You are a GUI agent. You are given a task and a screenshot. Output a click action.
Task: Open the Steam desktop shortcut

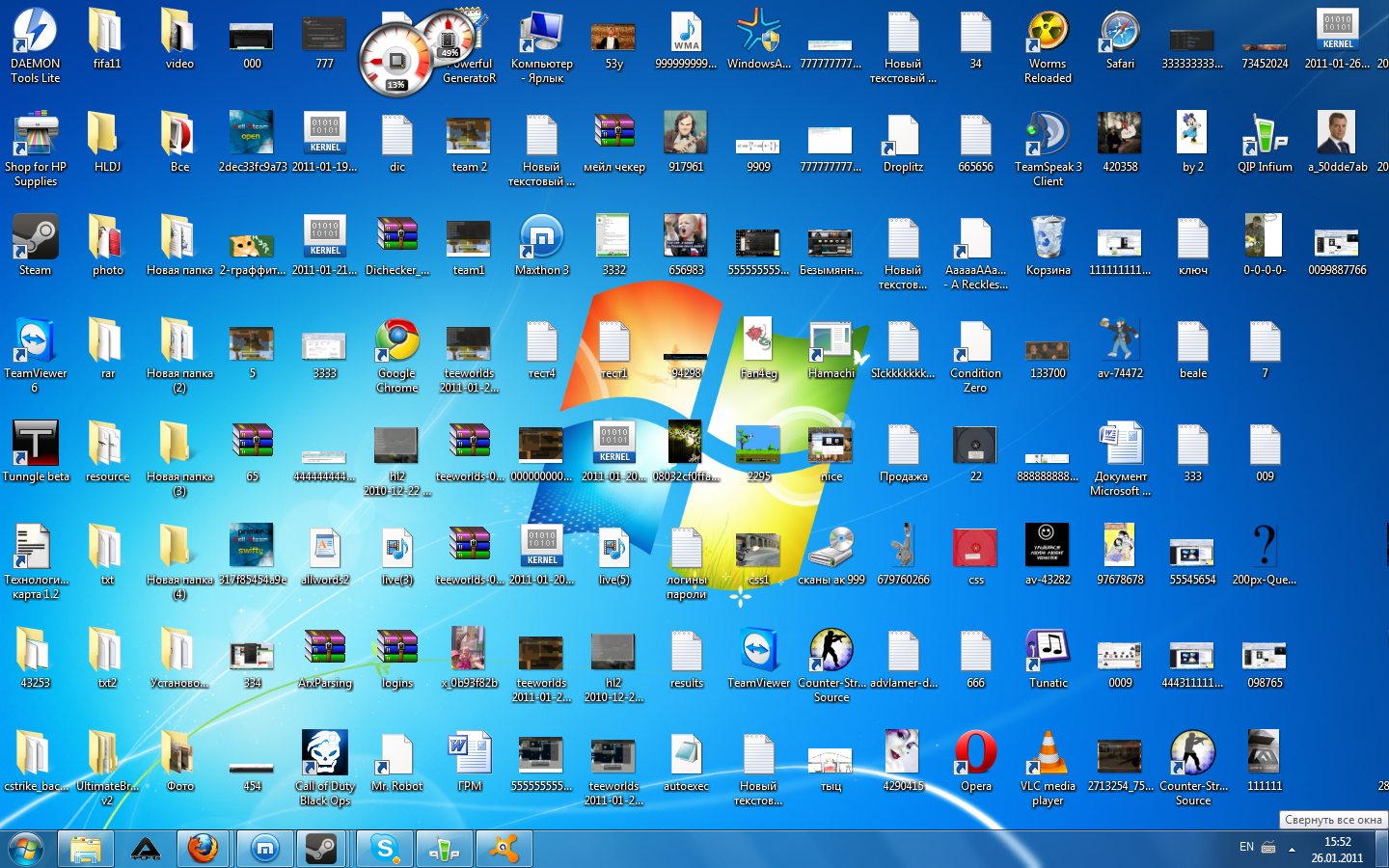point(36,245)
